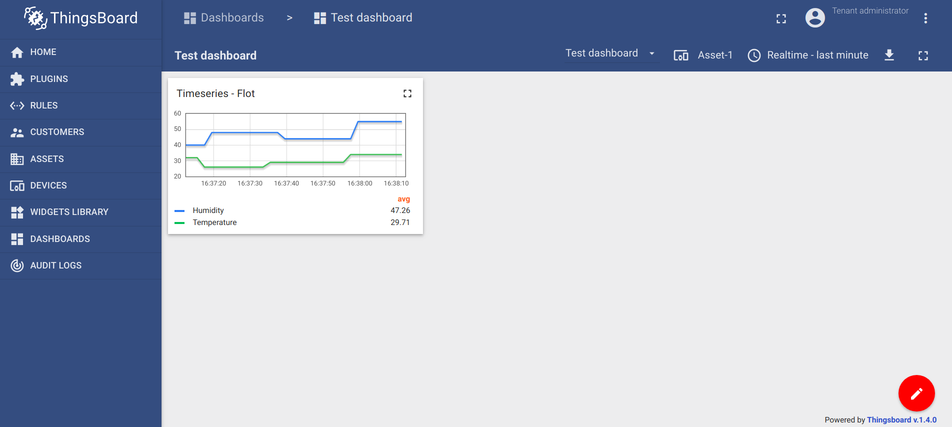The height and width of the screenshot is (427, 952).
Task: Click the Asset-1 devices icon
Action: [681, 55]
